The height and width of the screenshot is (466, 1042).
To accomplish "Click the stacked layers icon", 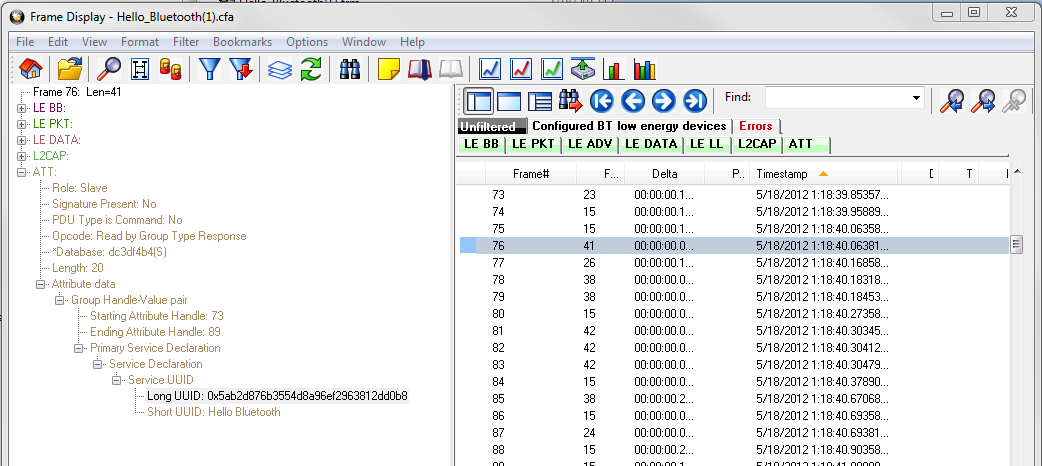I will point(280,68).
